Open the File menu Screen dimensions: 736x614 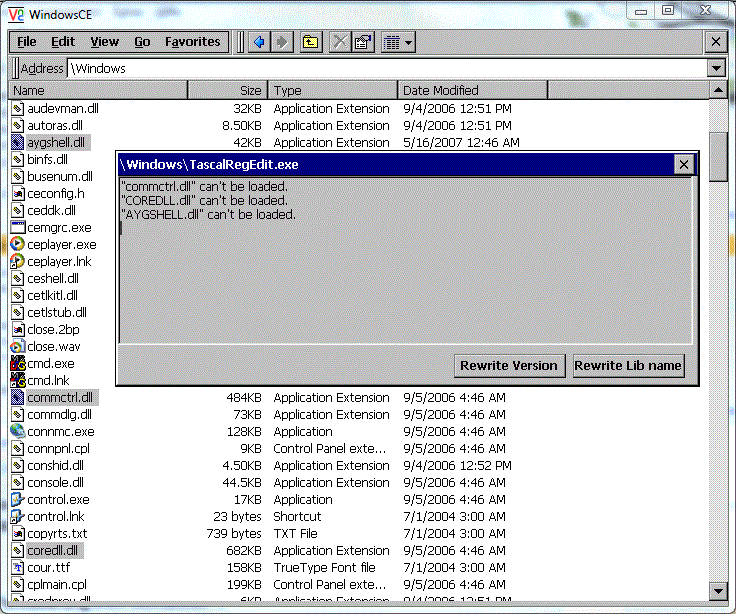point(27,42)
